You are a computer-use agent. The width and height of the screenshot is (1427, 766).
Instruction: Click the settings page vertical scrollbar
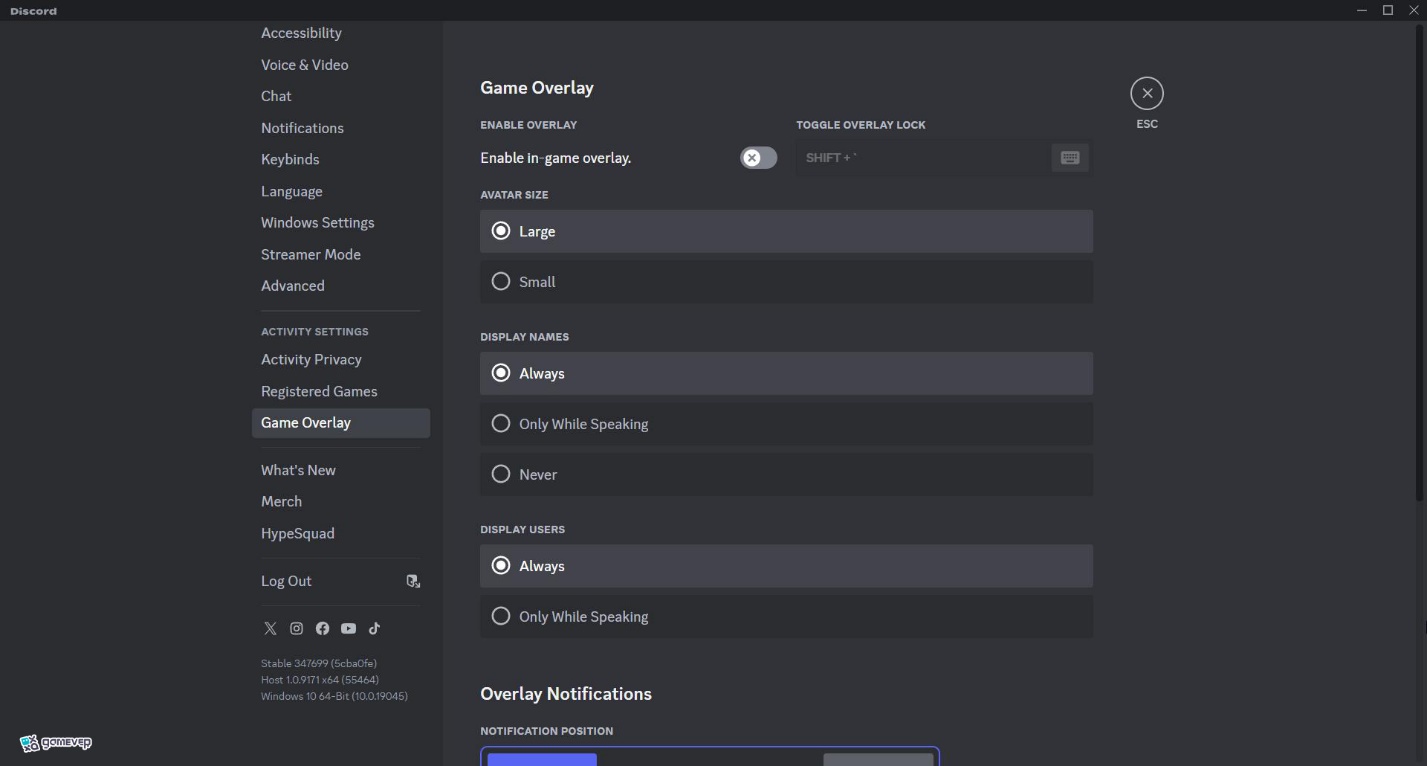tap(1421, 261)
